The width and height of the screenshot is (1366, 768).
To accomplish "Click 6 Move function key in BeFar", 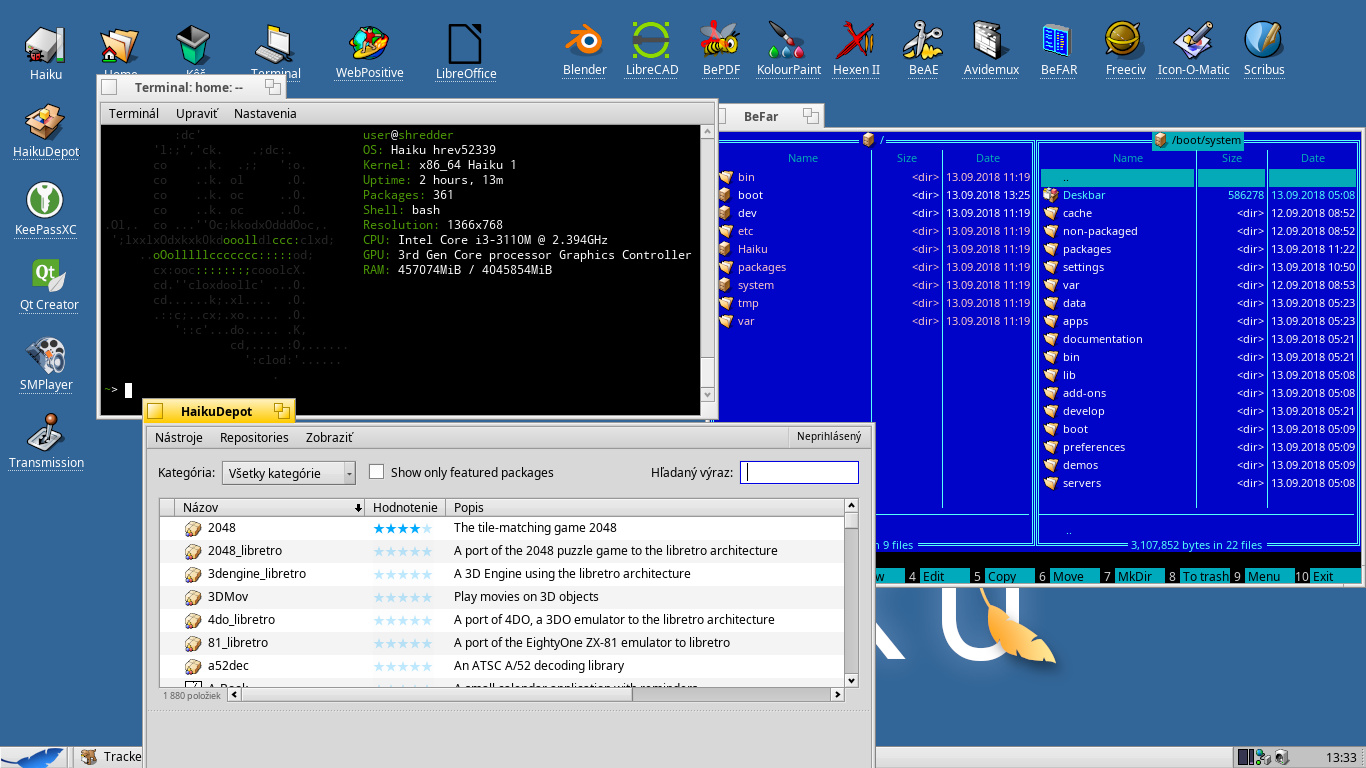I will coord(1066,576).
